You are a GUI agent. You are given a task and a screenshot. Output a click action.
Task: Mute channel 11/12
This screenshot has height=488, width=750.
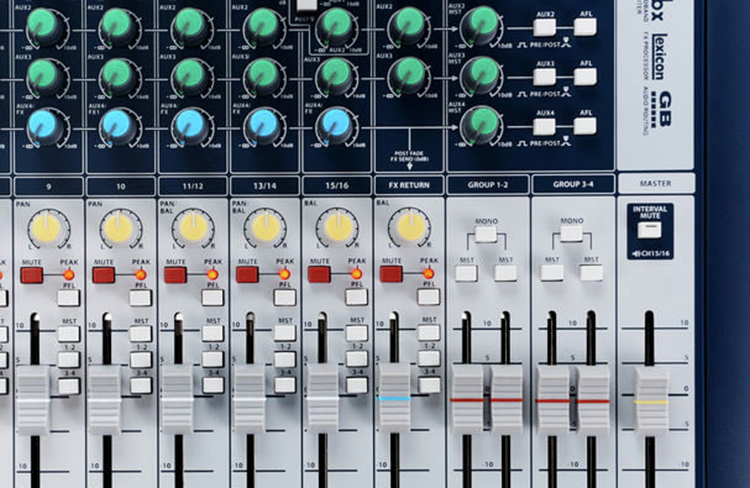pos(176,275)
